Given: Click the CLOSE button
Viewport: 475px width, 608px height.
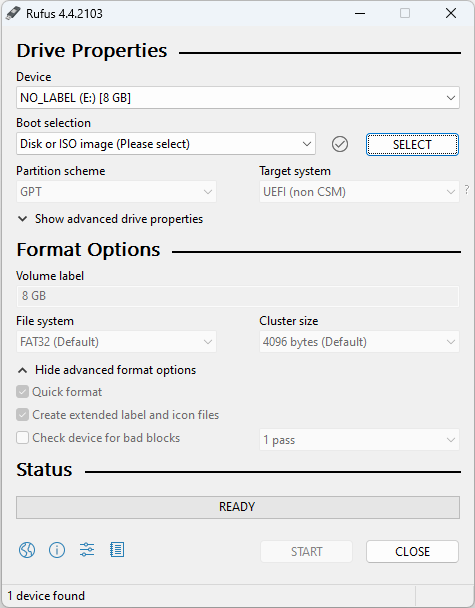Looking at the screenshot, I should coord(412,551).
